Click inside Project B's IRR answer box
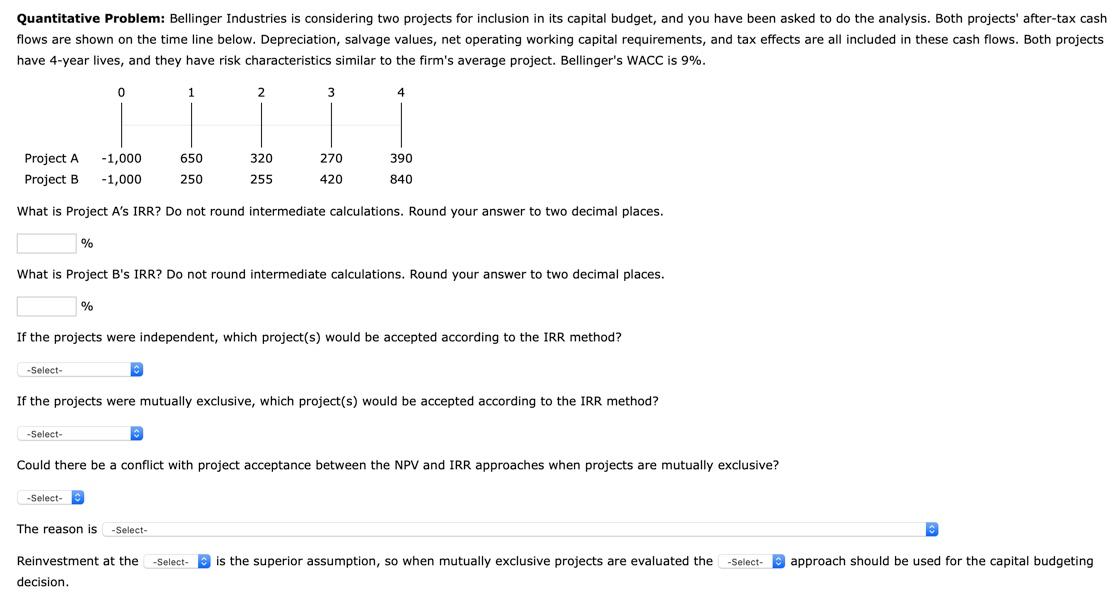The height and width of the screenshot is (606, 1113). (46, 306)
